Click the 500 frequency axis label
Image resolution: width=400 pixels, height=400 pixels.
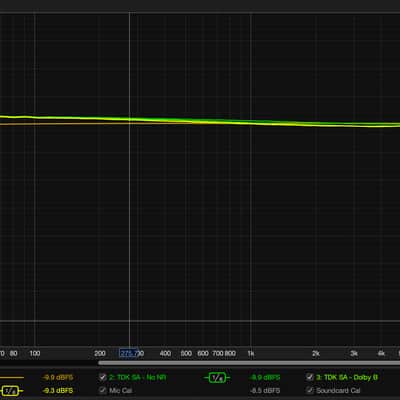[x=186, y=353]
